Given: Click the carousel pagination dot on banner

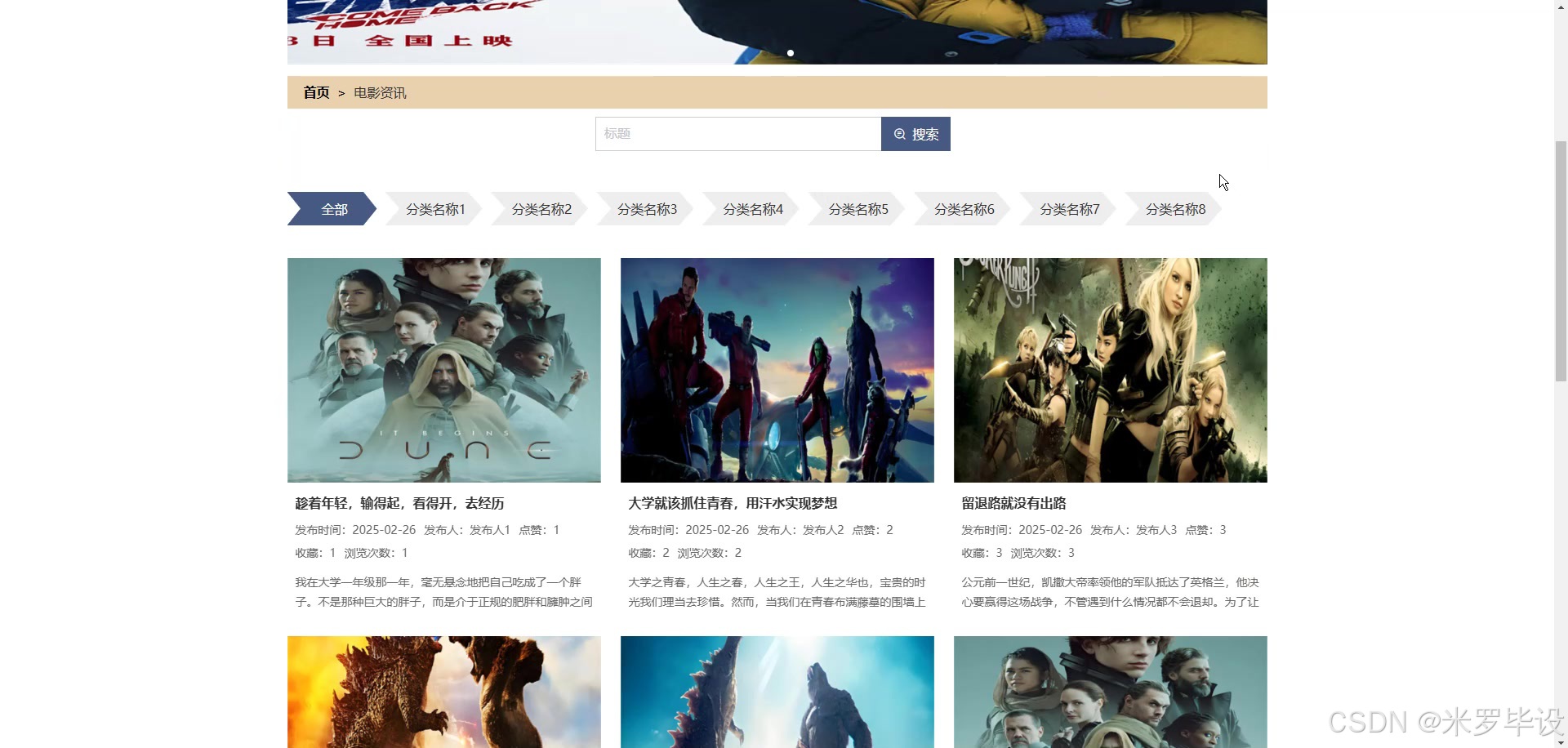Looking at the screenshot, I should (x=791, y=53).
